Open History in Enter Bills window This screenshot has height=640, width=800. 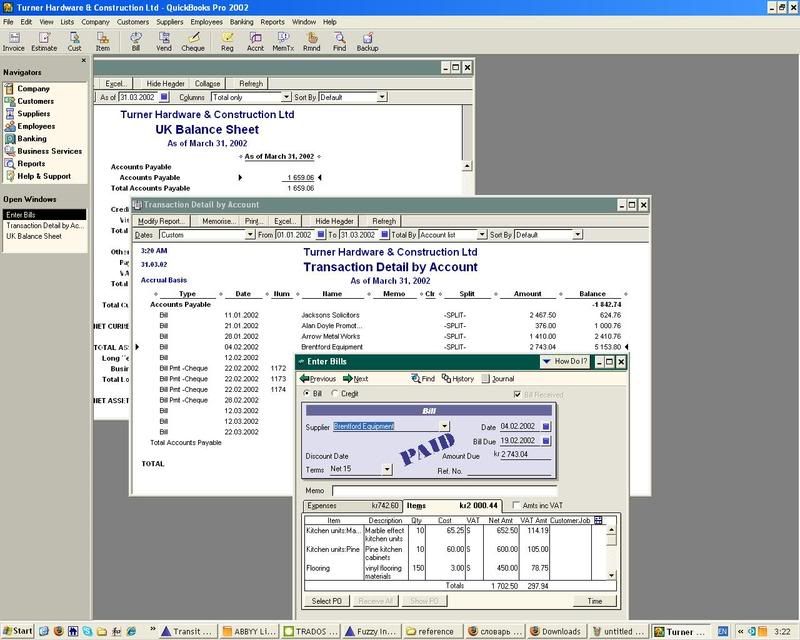(458, 379)
